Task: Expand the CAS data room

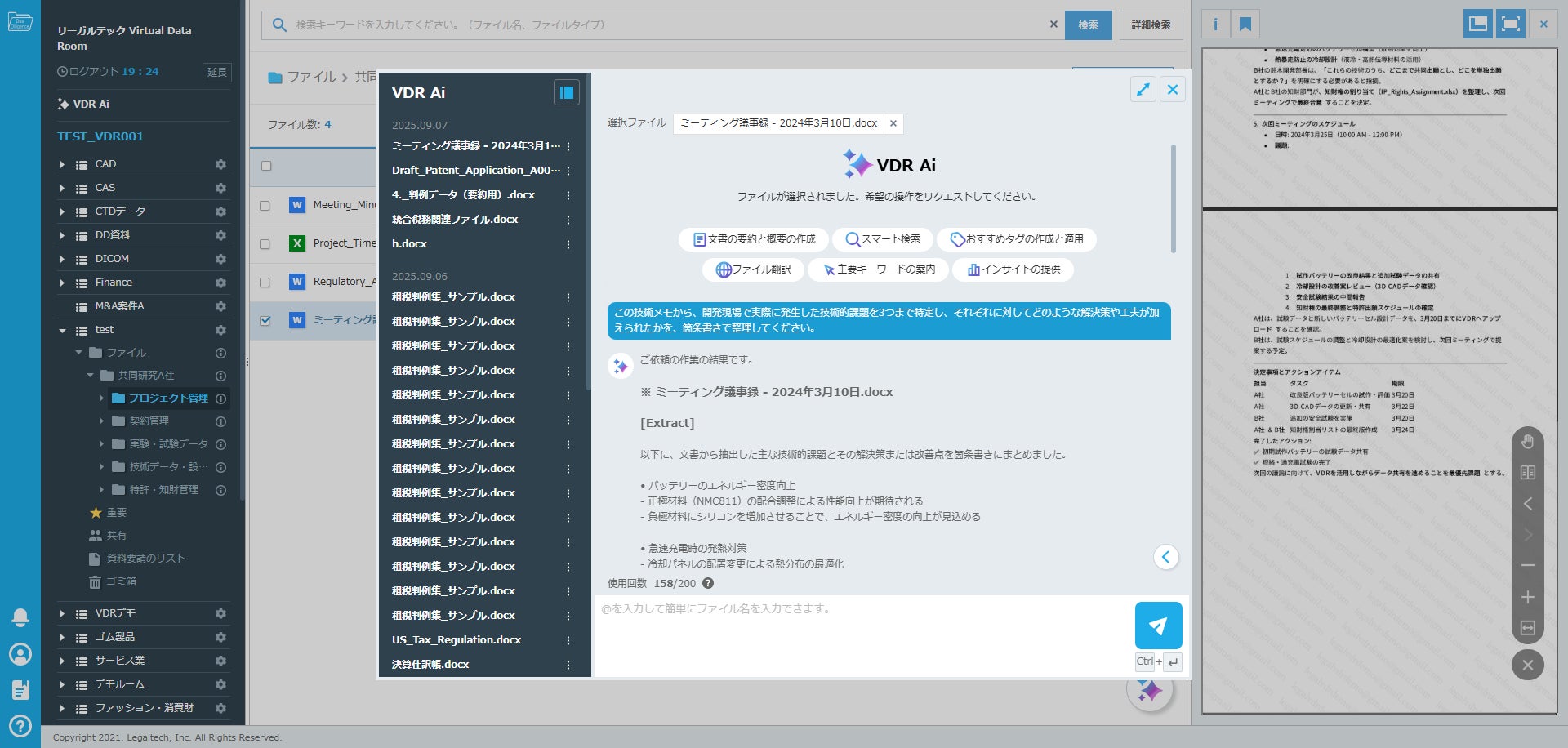Action: (62, 188)
